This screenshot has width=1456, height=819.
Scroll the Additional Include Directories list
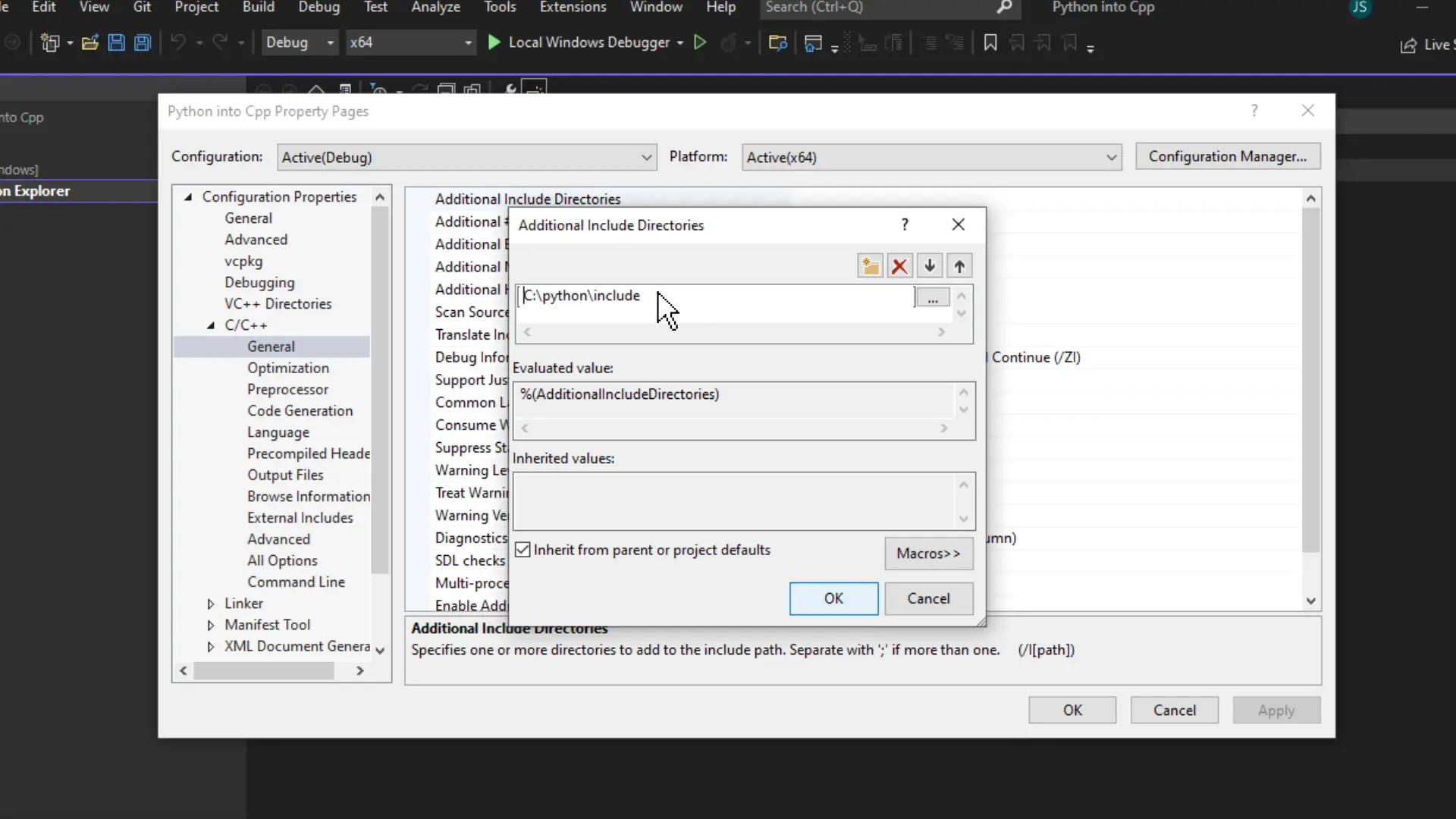pyautogui.click(x=964, y=306)
